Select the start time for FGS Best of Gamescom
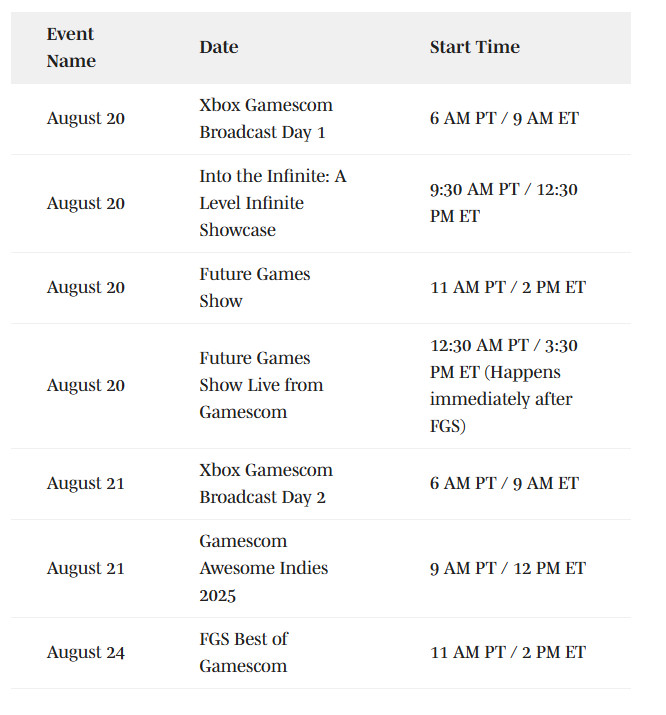 (x=508, y=652)
